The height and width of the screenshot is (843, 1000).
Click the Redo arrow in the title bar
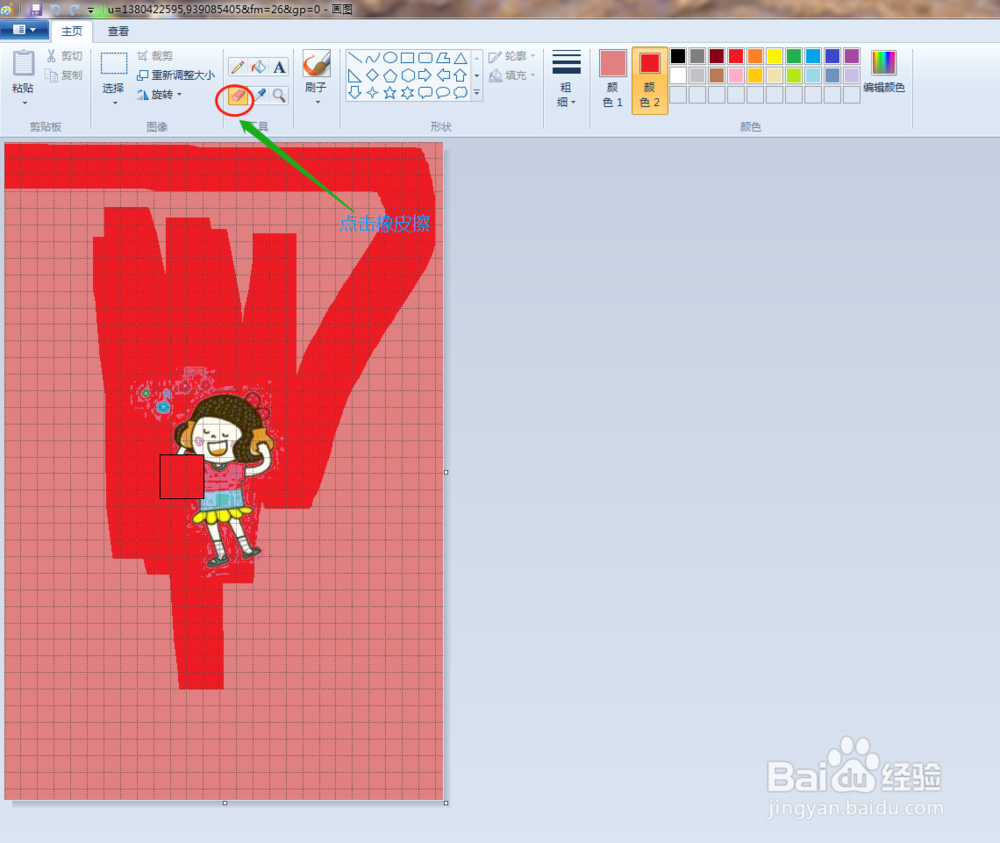(x=74, y=10)
